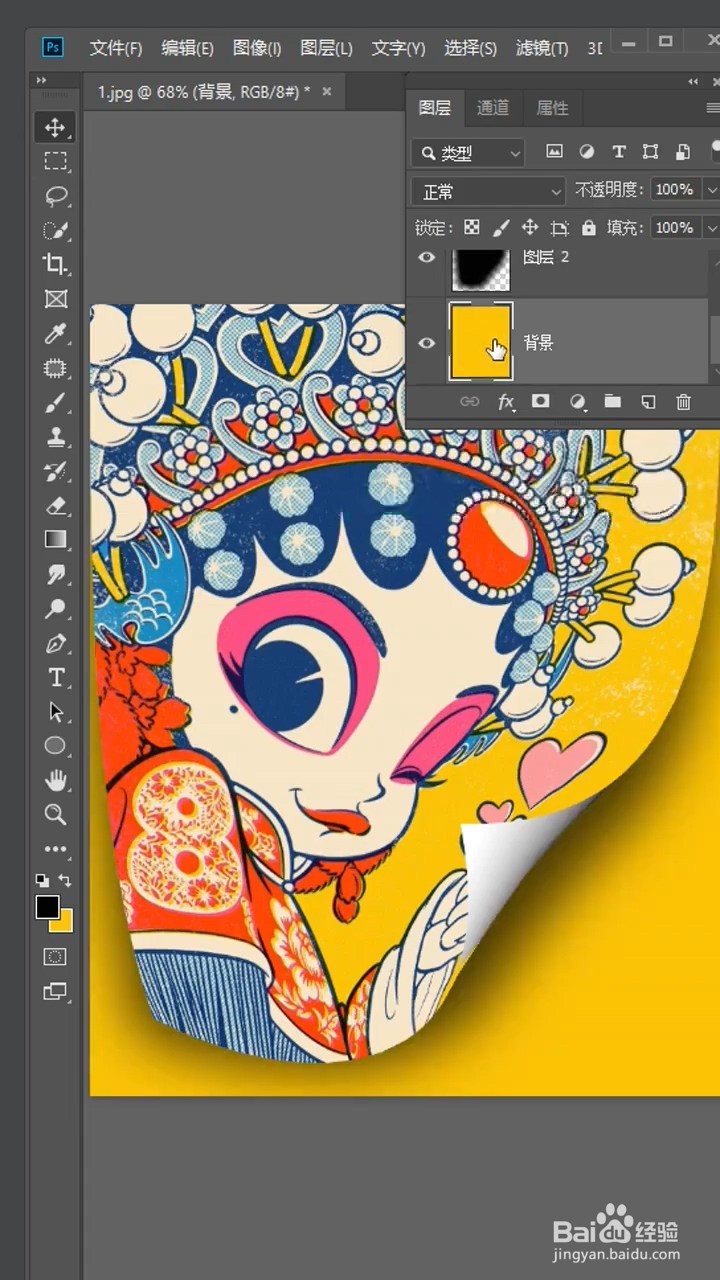The height and width of the screenshot is (1280, 720).
Task: Select the Move tool
Action: coord(55,127)
